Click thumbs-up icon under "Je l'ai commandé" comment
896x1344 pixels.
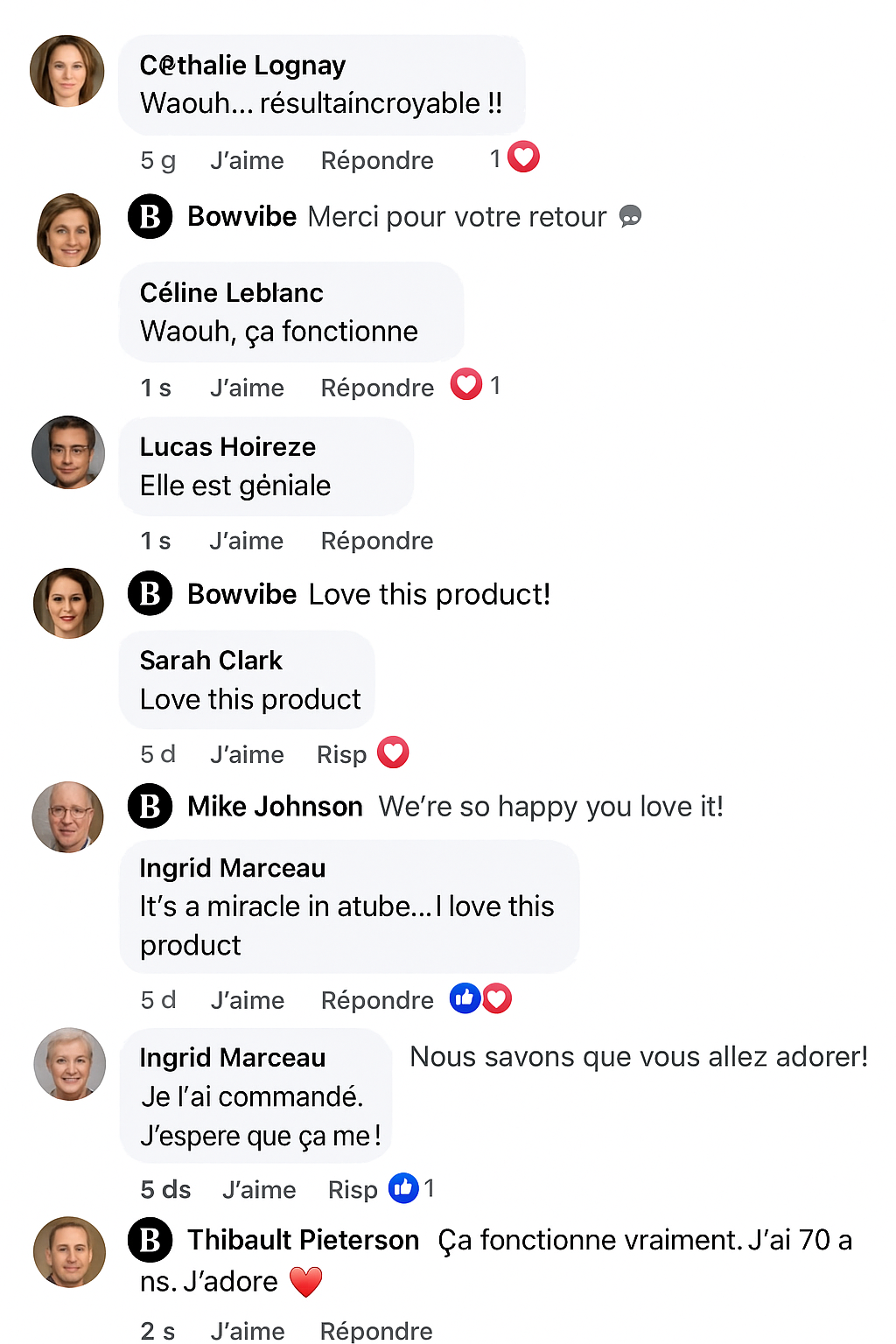pyautogui.click(x=403, y=1187)
